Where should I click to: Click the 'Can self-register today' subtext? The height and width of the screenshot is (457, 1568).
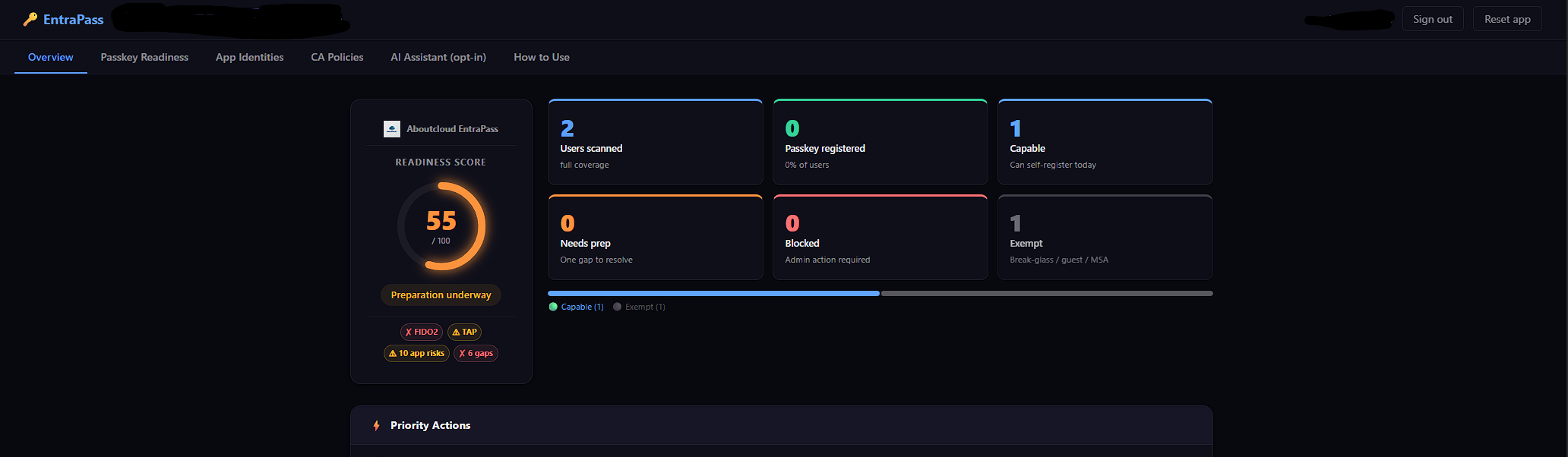[x=1053, y=165]
